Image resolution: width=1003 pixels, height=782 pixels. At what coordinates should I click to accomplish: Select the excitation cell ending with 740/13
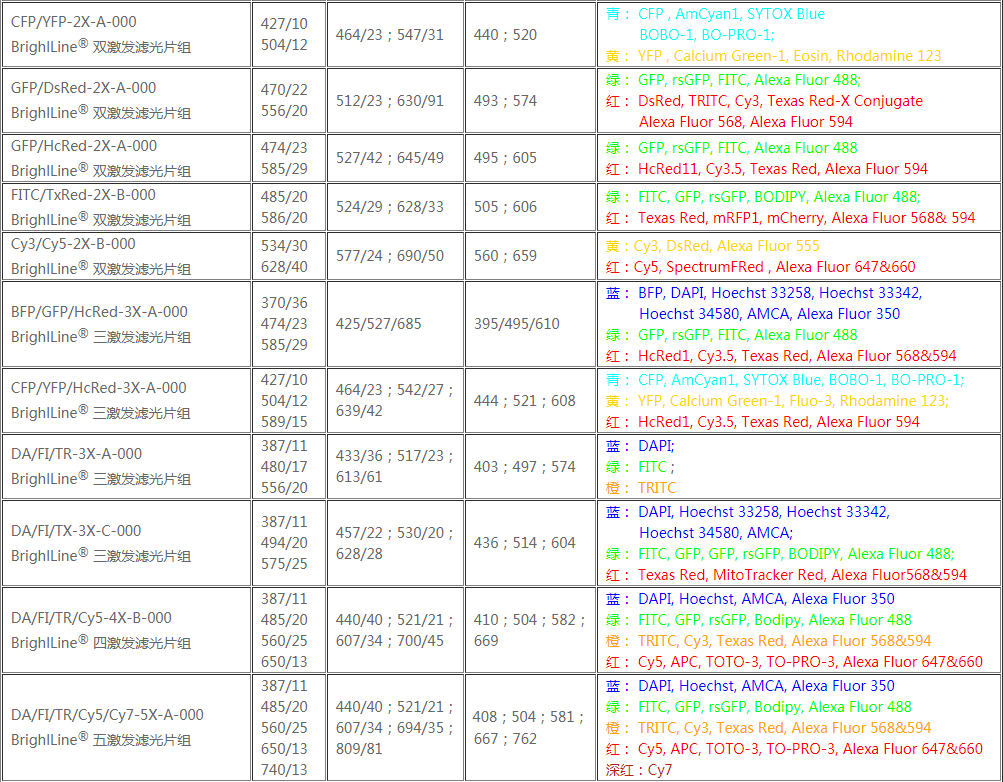[289, 728]
